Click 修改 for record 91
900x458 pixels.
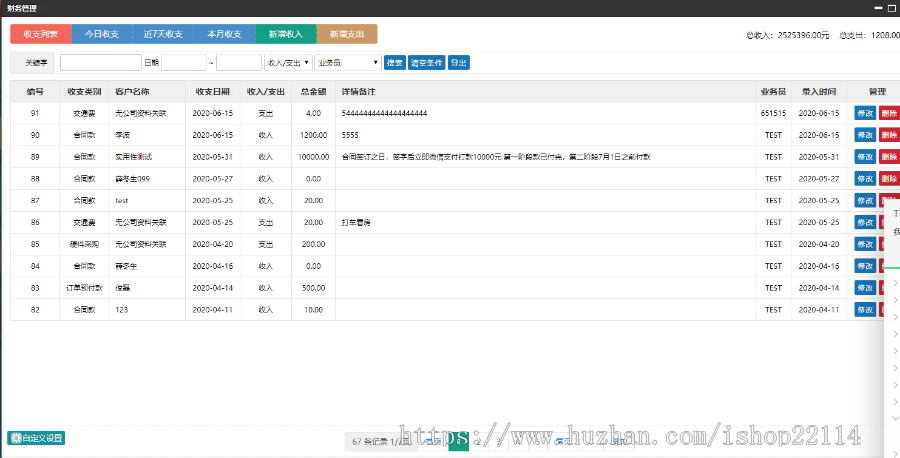click(865, 114)
